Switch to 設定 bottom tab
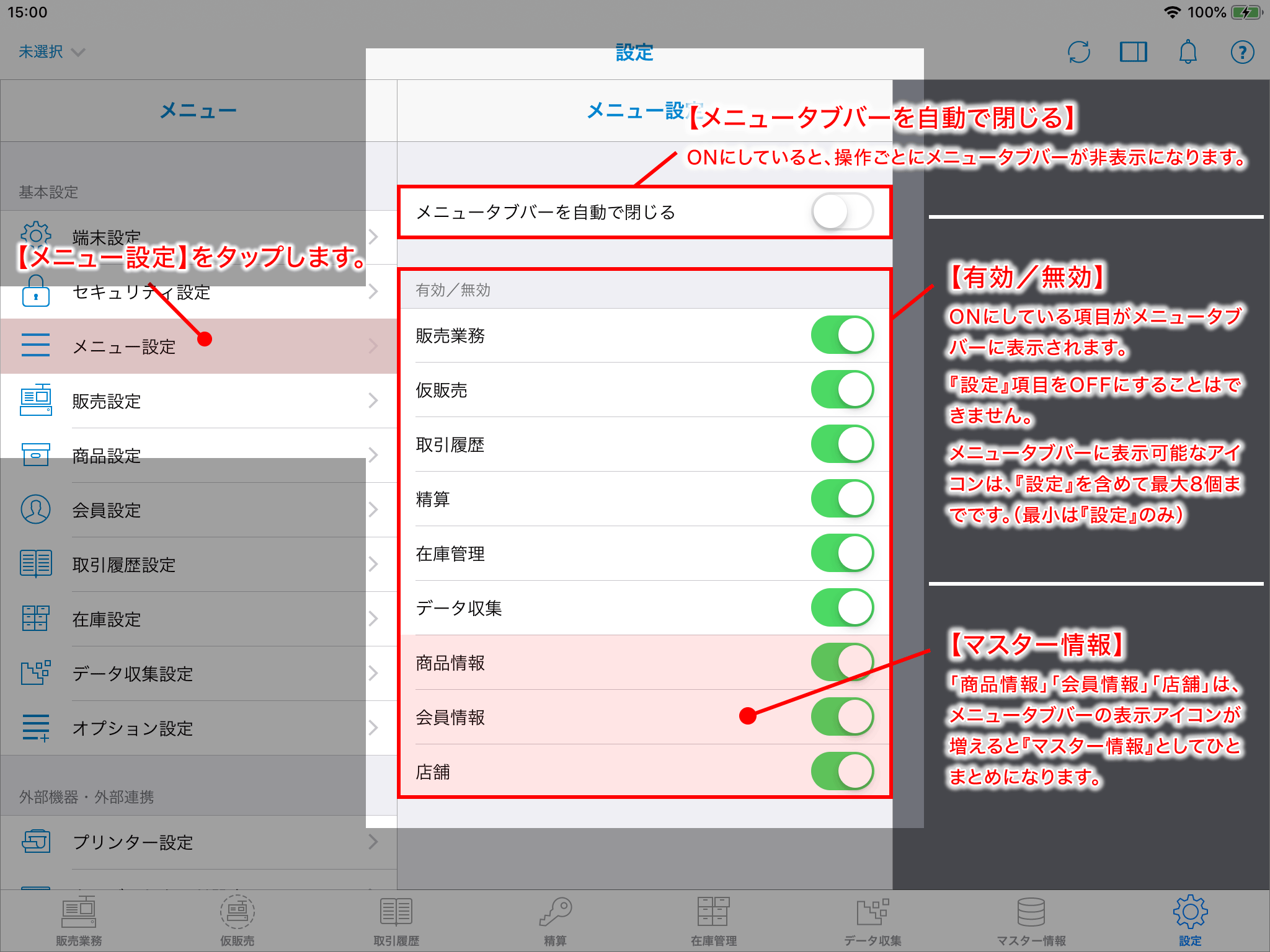The height and width of the screenshot is (952, 1270). tap(1190, 921)
